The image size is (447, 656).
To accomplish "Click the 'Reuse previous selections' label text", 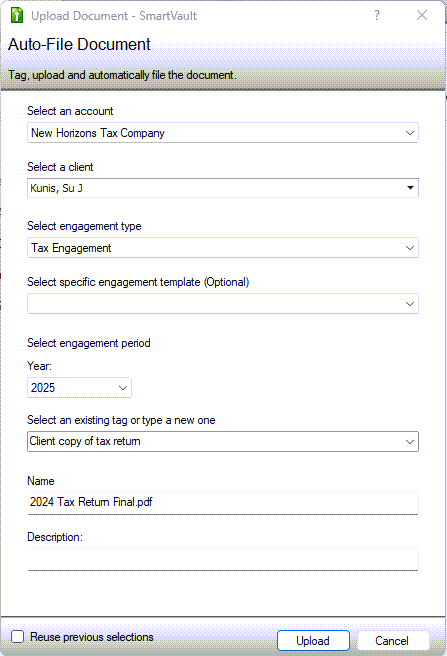I will pos(92,637).
